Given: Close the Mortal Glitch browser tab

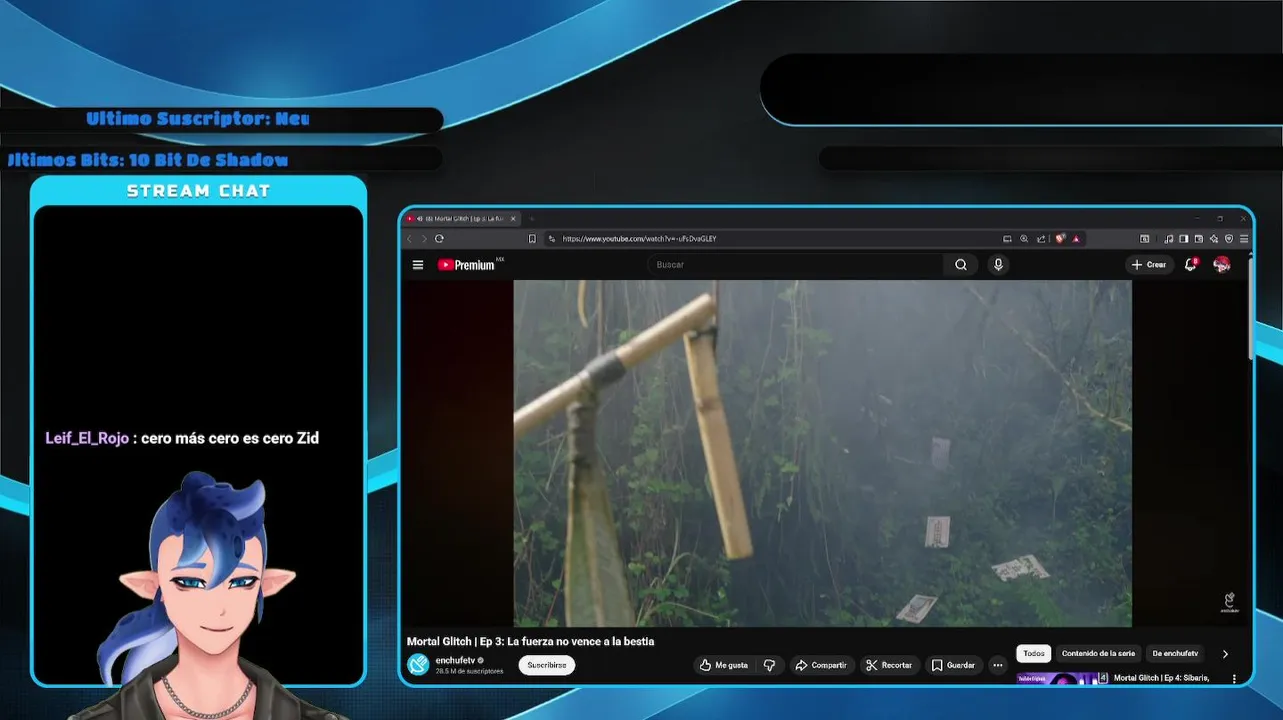Looking at the screenshot, I should point(513,218).
